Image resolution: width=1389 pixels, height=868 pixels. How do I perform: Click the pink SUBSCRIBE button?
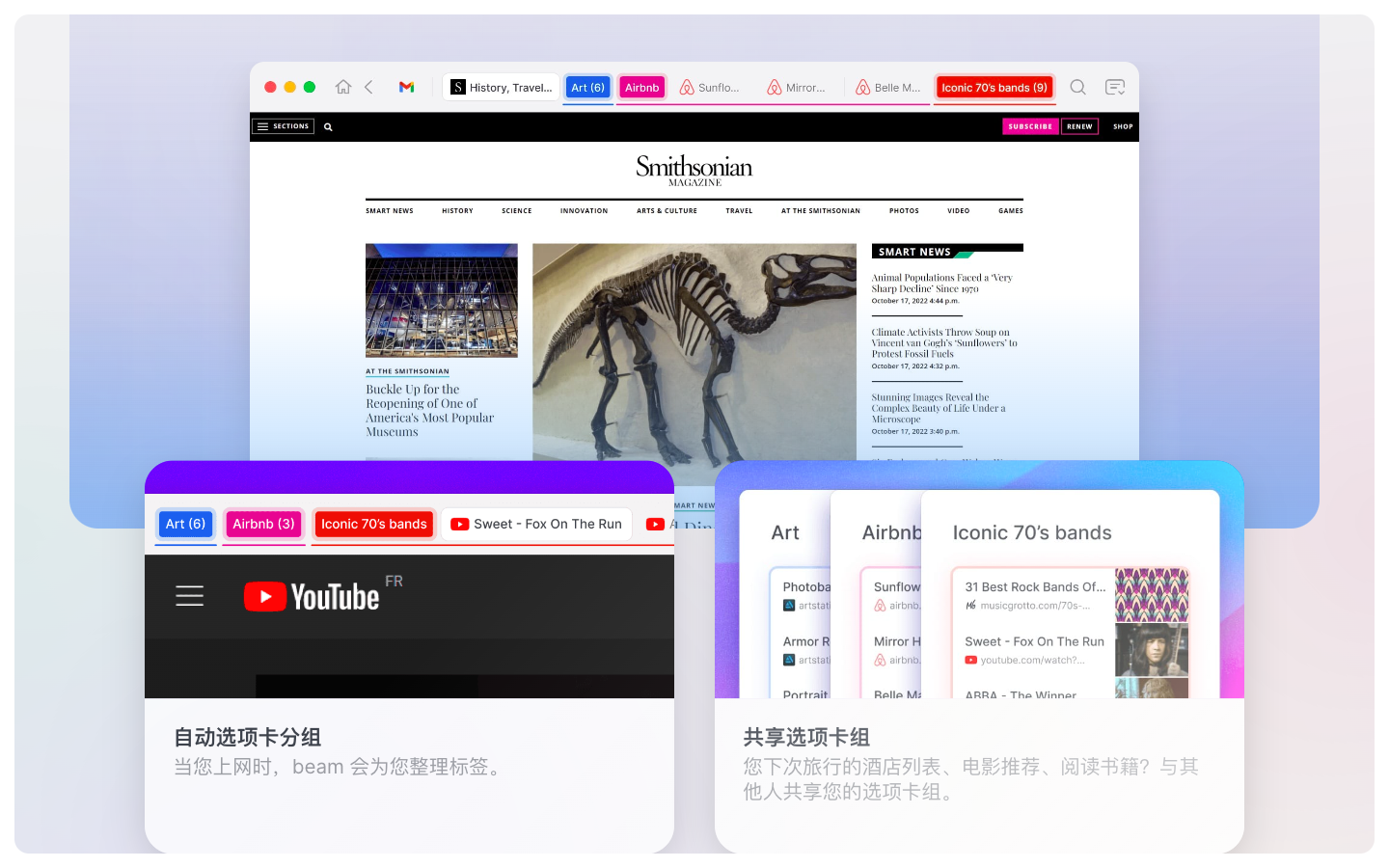[x=1030, y=126]
